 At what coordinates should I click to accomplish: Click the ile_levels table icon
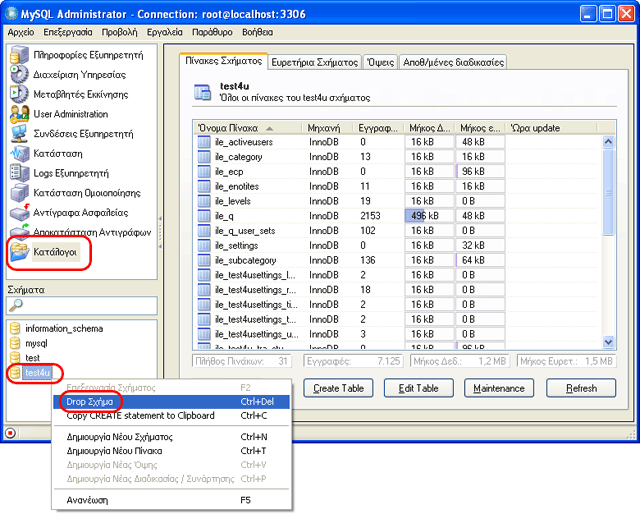pyautogui.click(x=204, y=201)
